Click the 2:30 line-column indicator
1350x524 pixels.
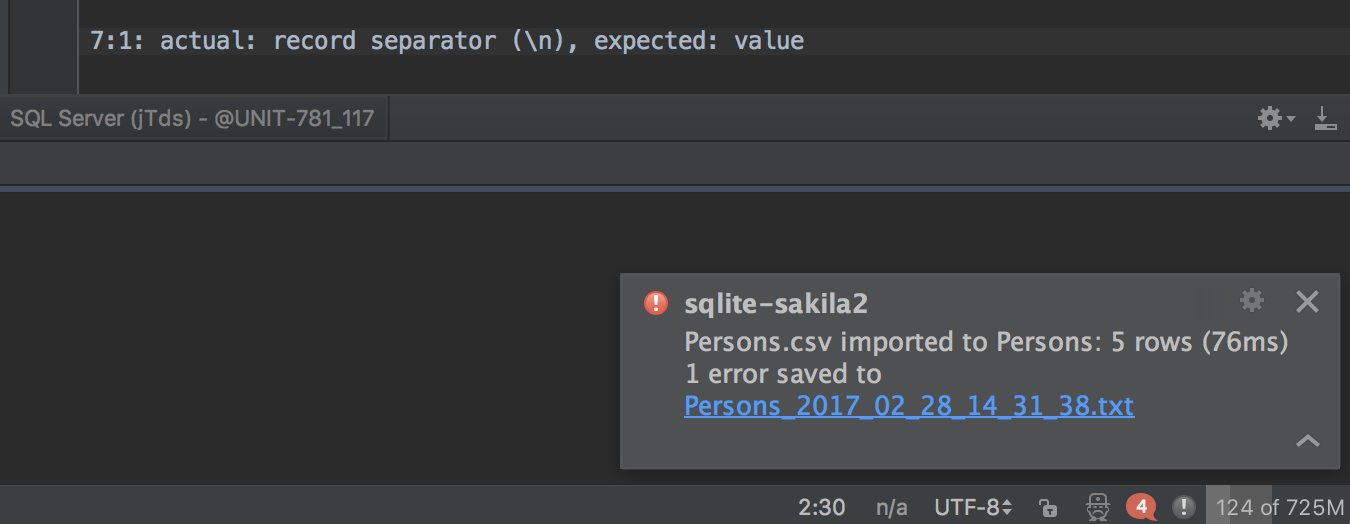pyautogui.click(x=822, y=507)
